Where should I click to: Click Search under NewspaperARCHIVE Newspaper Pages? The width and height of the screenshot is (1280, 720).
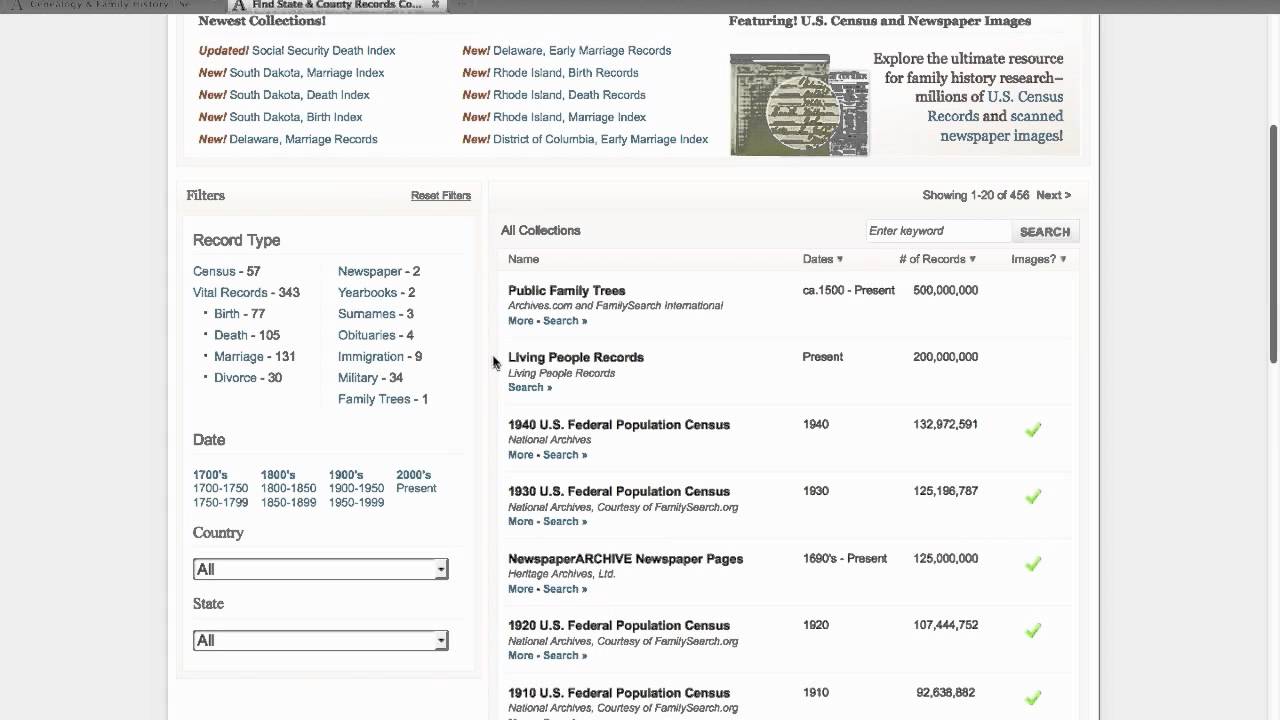point(565,589)
